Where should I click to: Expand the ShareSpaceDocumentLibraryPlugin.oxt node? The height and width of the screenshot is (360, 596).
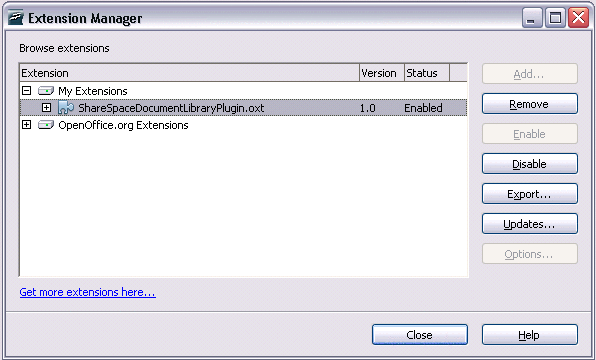[46, 108]
